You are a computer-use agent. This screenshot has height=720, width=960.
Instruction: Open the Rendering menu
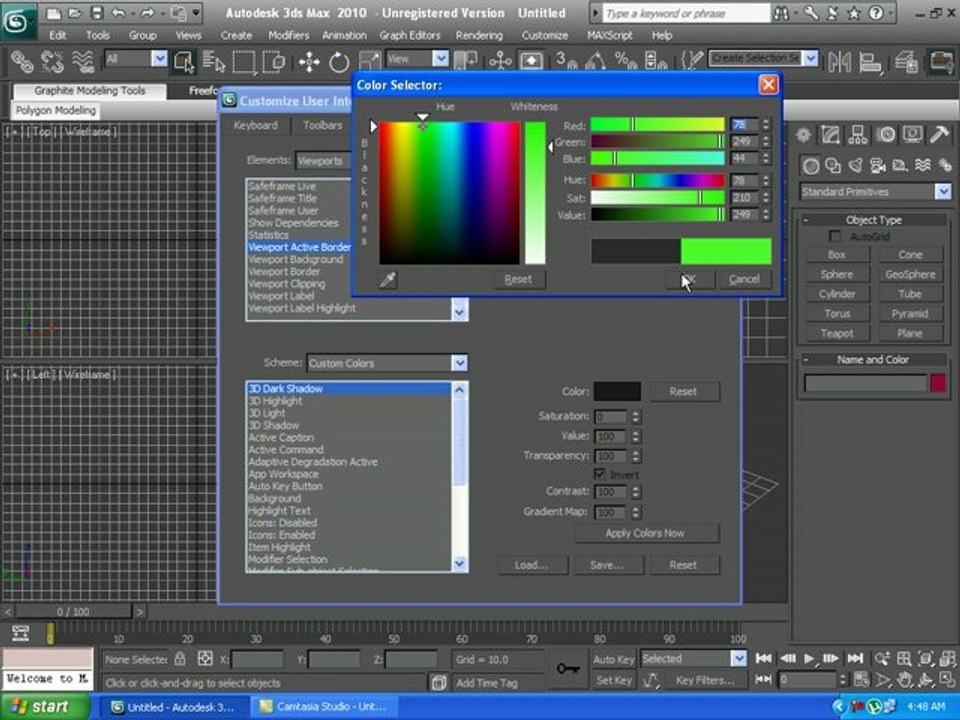coord(479,36)
